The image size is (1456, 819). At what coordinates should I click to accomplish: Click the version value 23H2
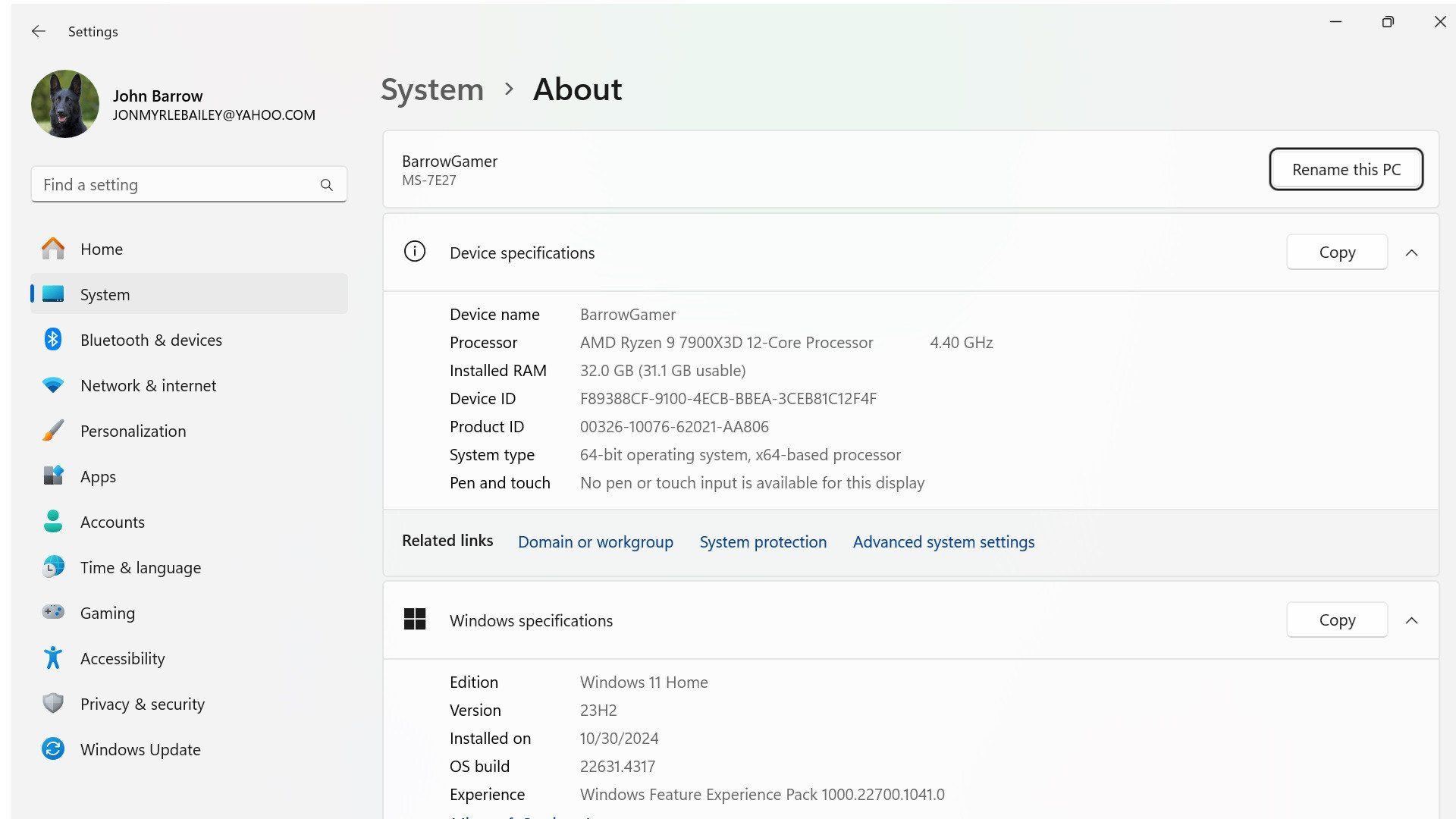[x=598, y=711]
